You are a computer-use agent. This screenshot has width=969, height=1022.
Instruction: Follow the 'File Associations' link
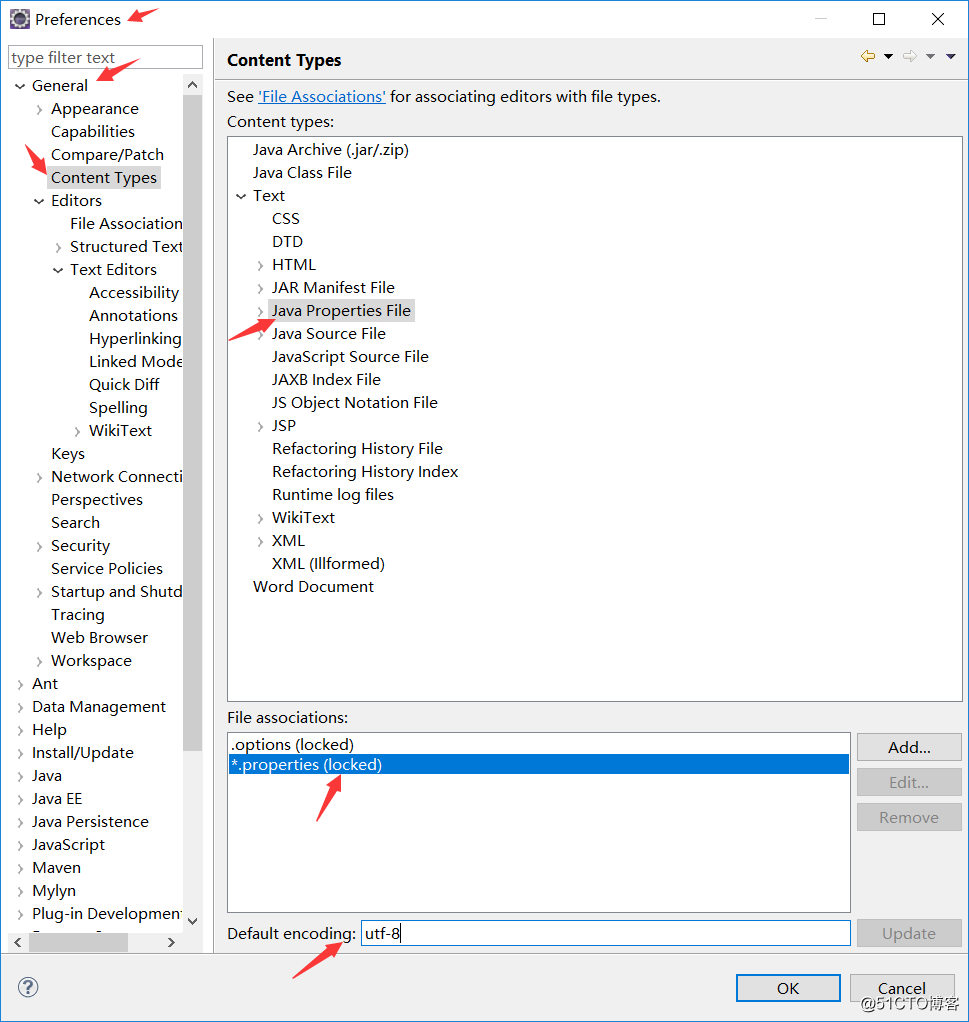click(x=322, y=96)
